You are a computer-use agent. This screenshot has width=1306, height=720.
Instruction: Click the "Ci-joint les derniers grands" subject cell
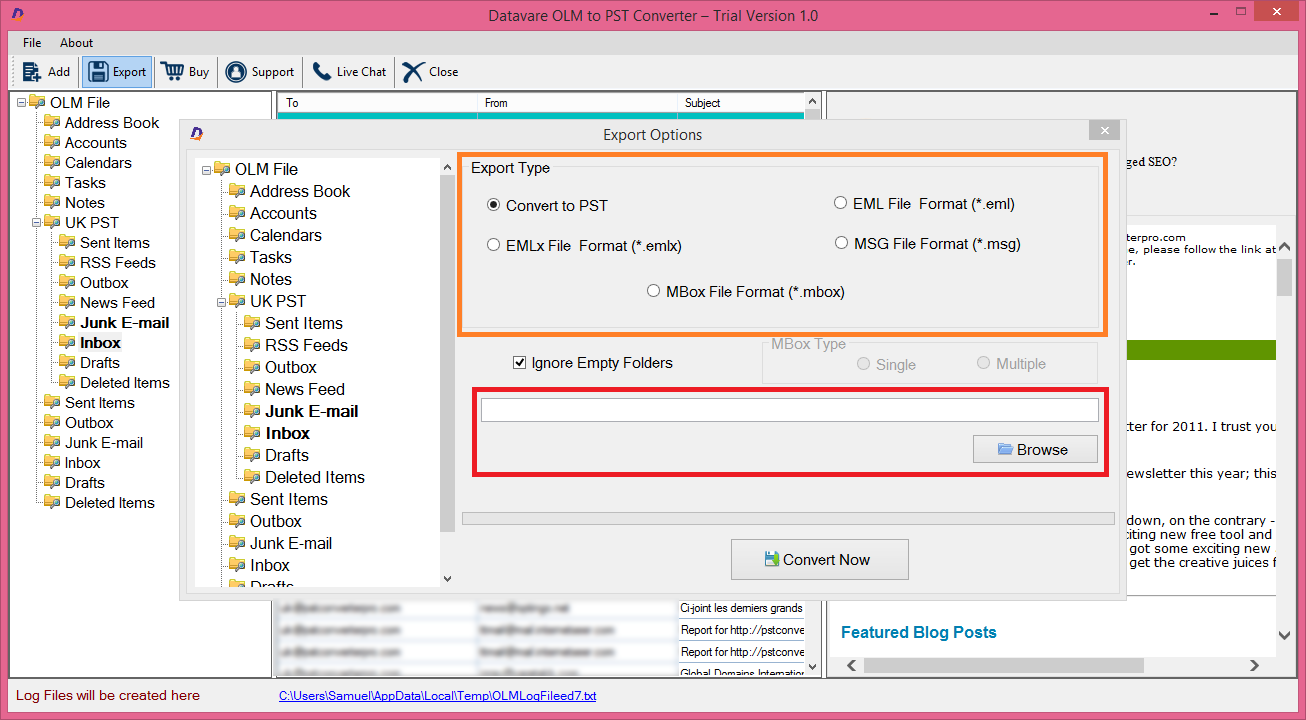741,608
